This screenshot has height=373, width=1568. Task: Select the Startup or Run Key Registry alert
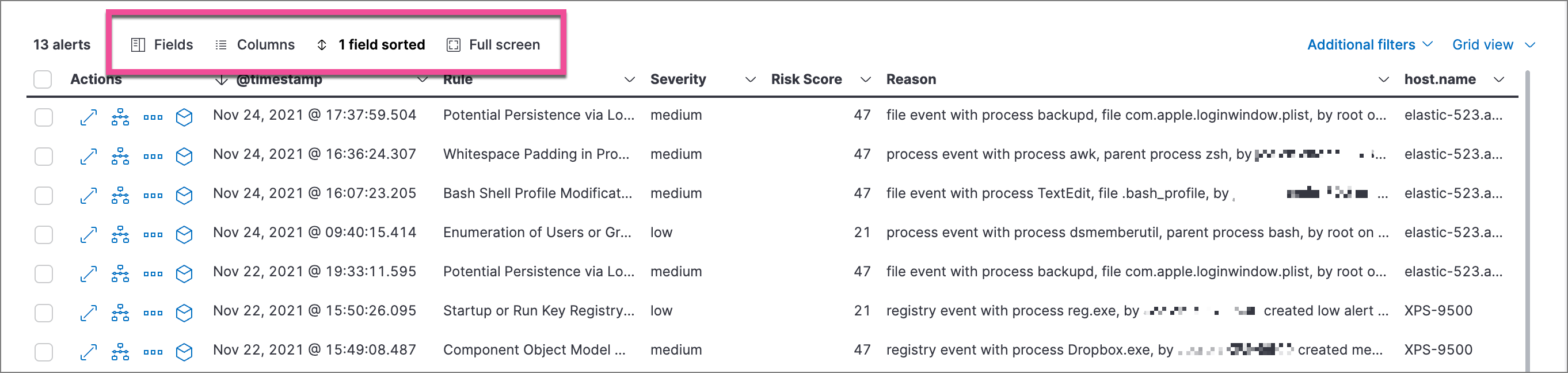(43, 311)
